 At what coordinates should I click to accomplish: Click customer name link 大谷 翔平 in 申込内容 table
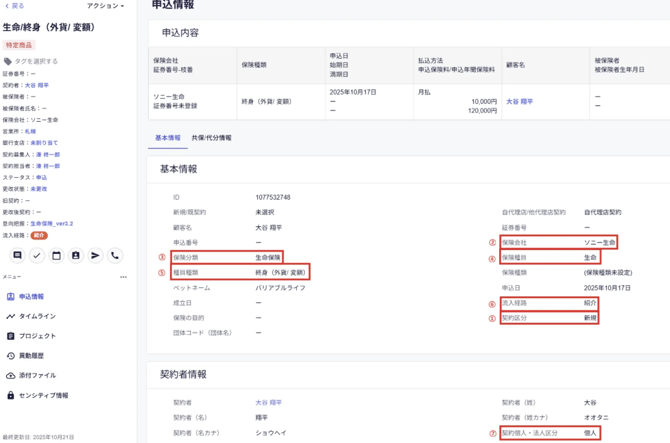click(x=519, y=101)
